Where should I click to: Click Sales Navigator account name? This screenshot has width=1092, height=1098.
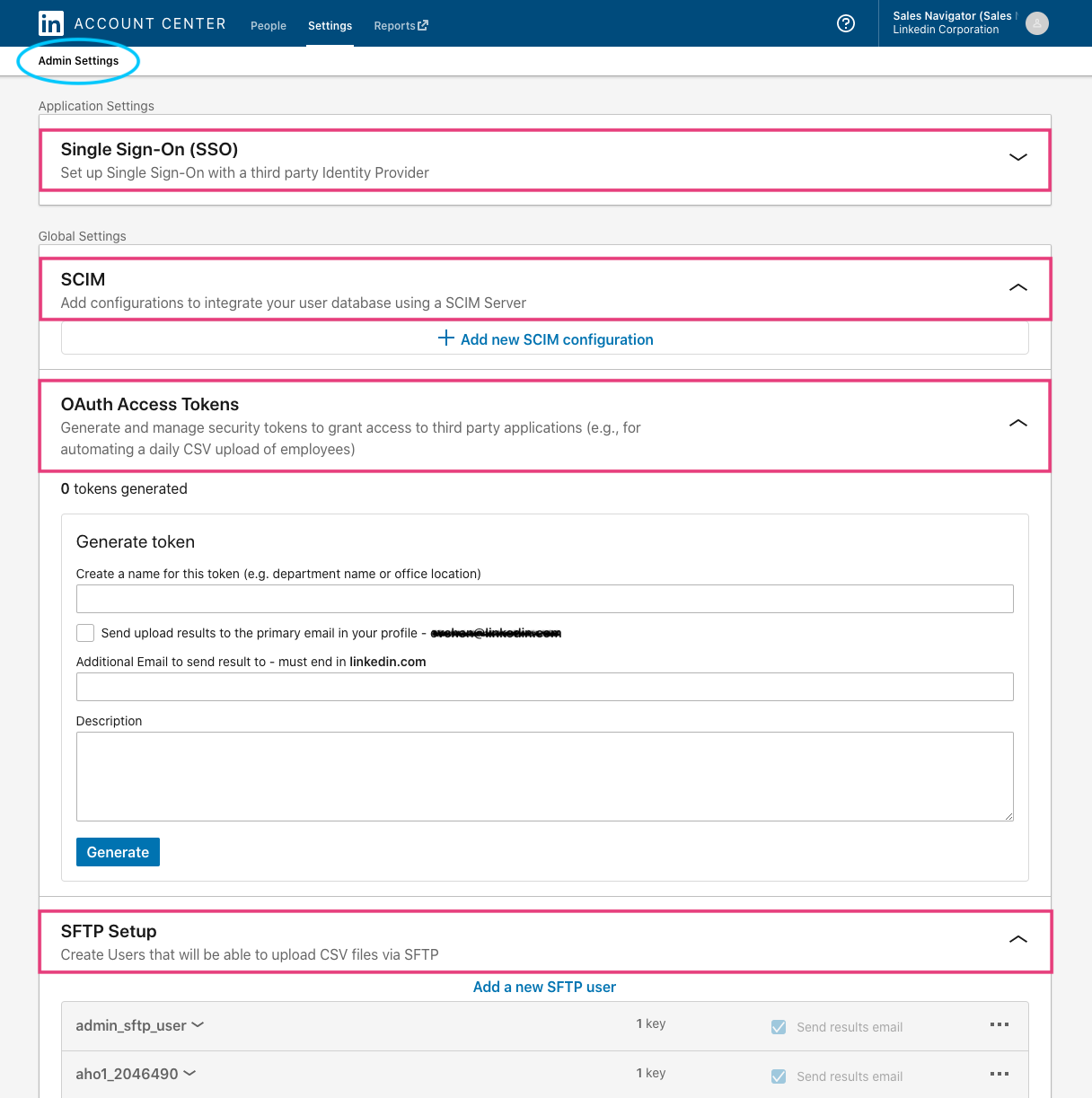tap(953, 16)
